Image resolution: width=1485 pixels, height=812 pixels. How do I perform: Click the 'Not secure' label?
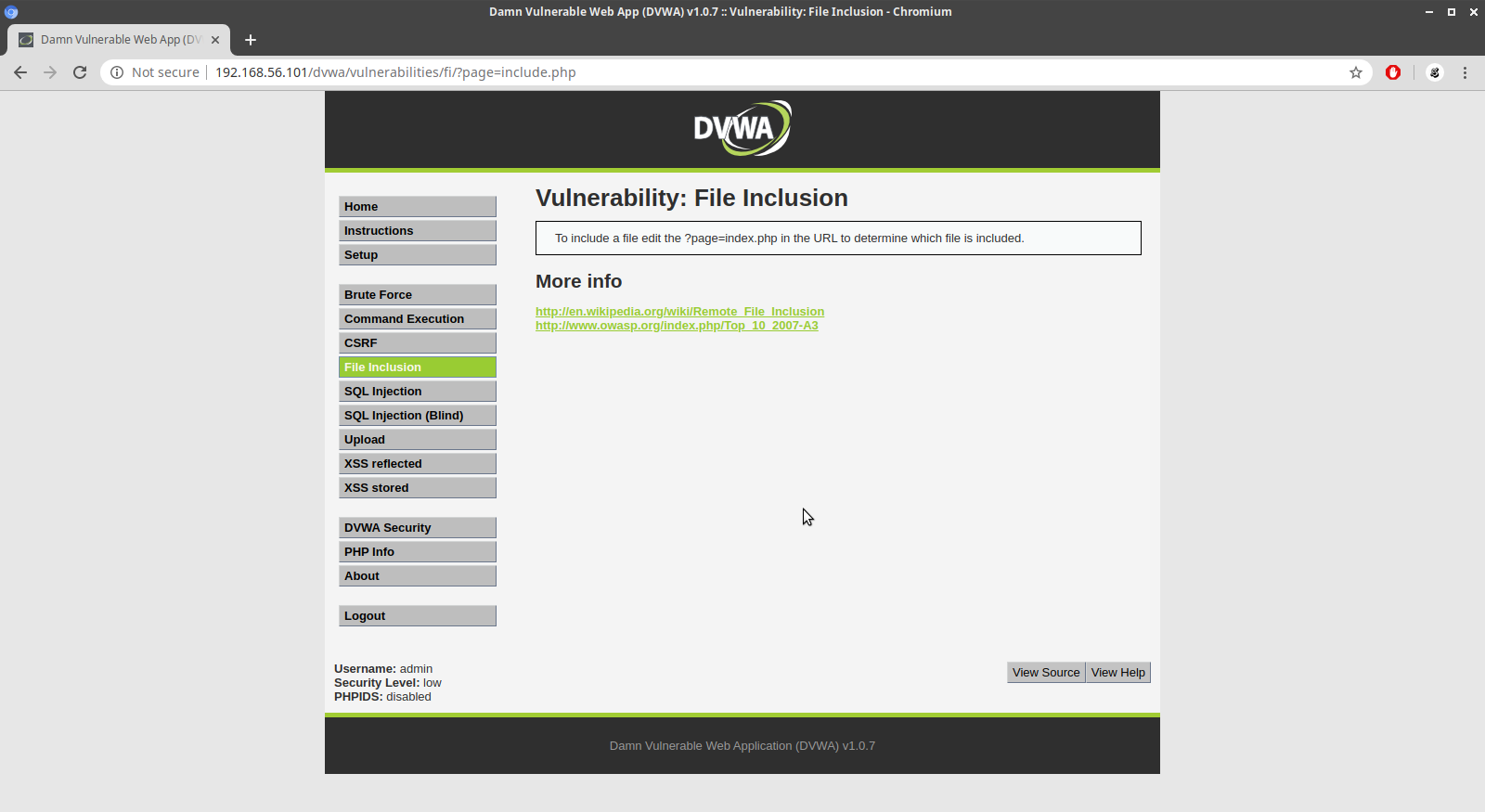pyautogui.click(x=165, y=72)
